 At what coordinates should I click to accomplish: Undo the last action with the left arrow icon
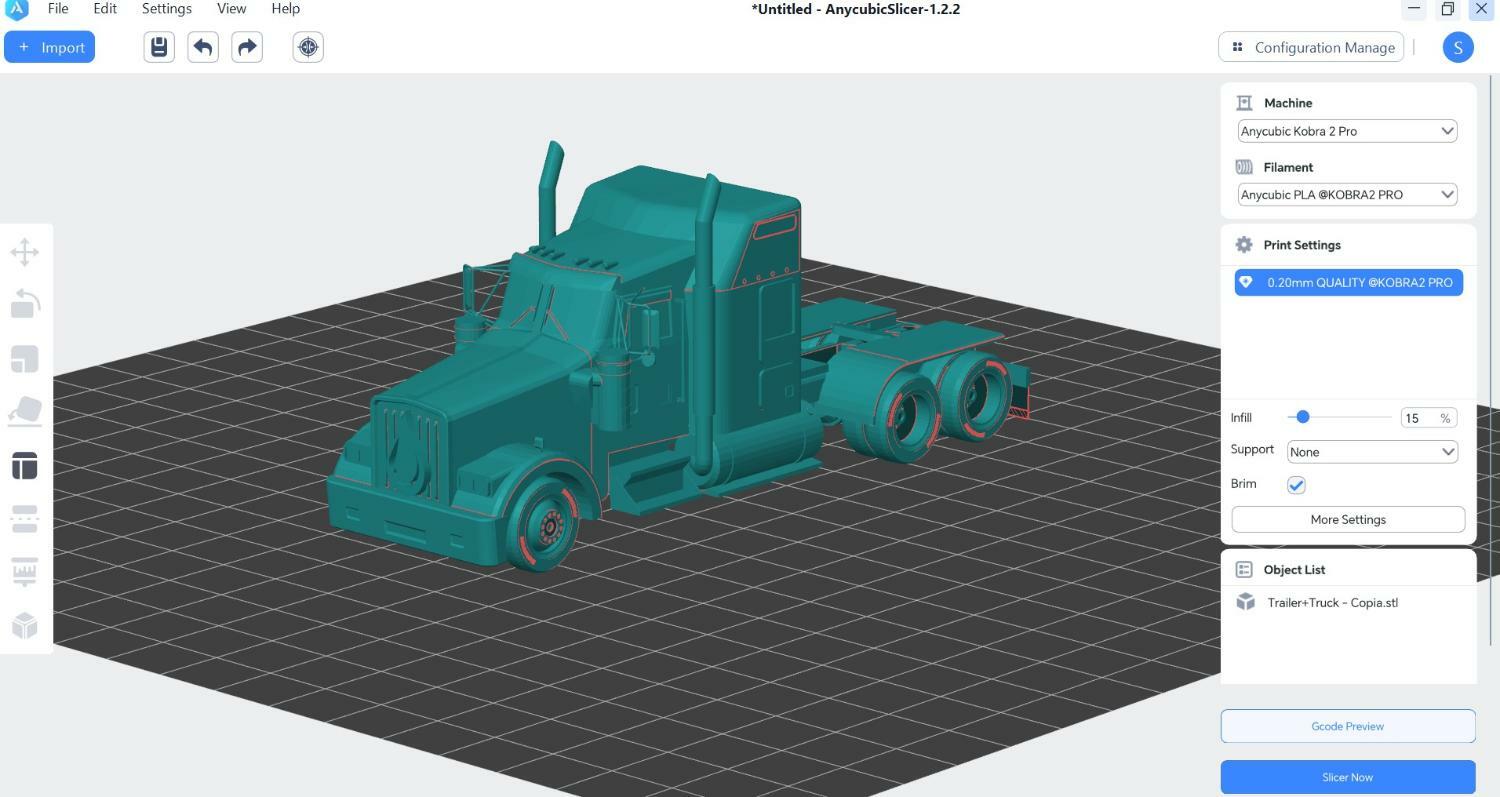pyautogui.click(x=203, y=47)
